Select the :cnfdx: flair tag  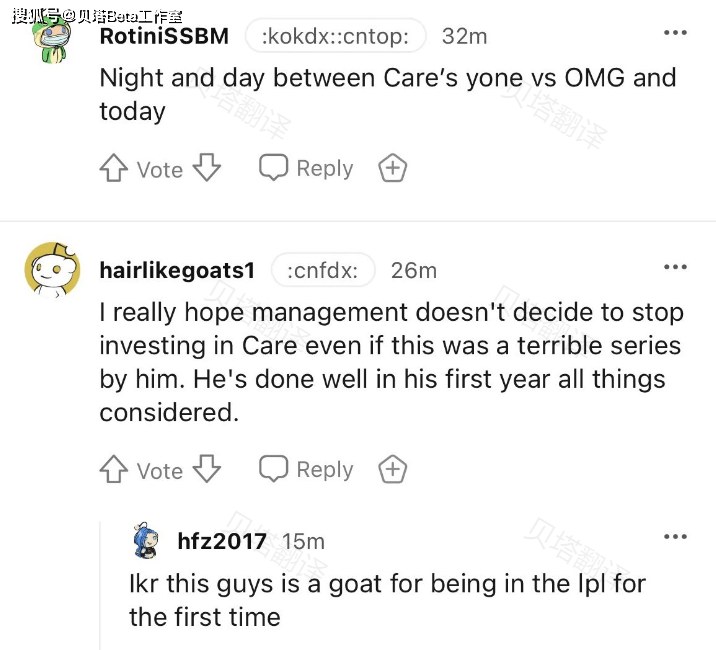[323, 270]
